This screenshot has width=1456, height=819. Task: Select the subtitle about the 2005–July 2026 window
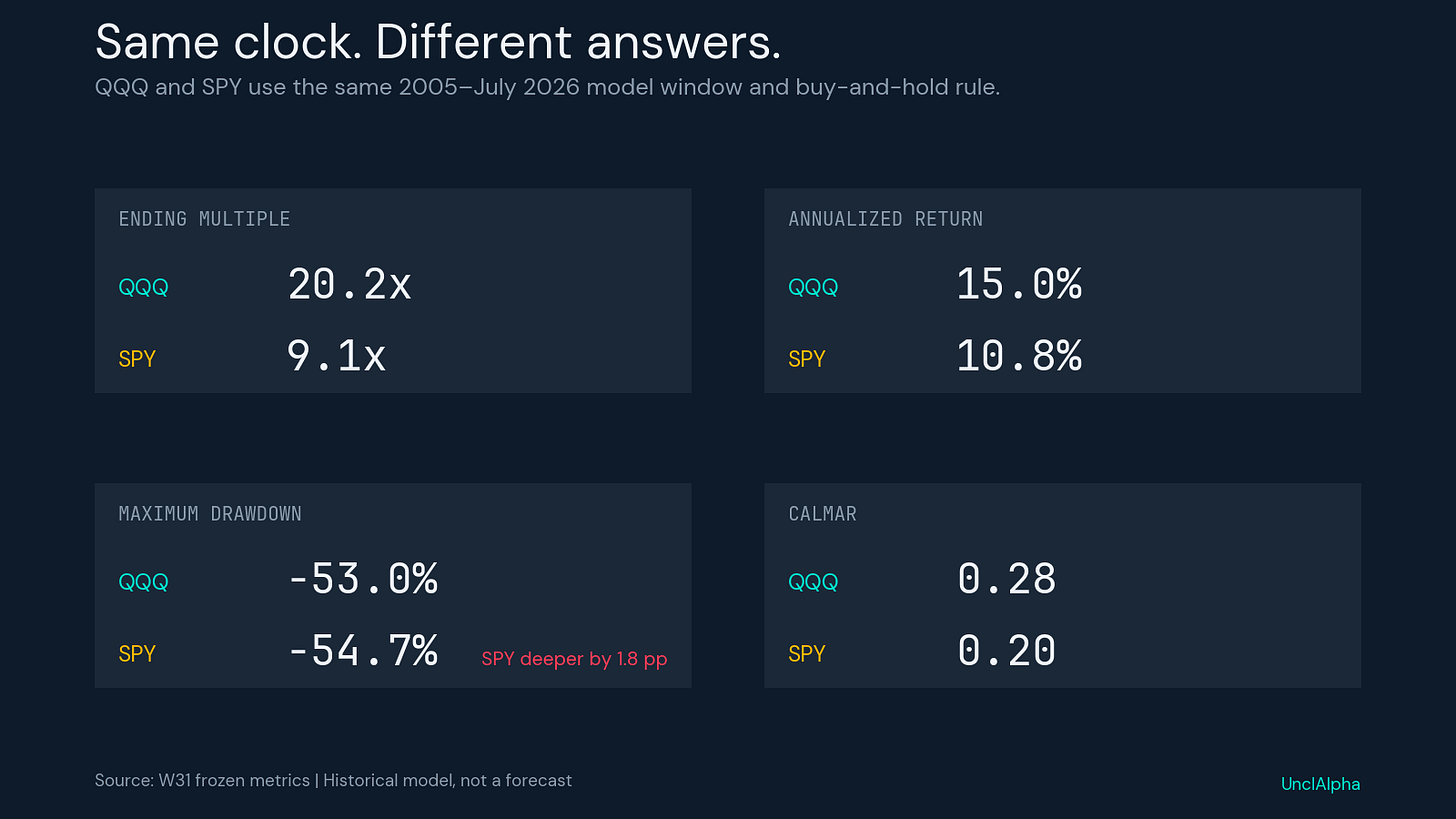coord(547,87)
